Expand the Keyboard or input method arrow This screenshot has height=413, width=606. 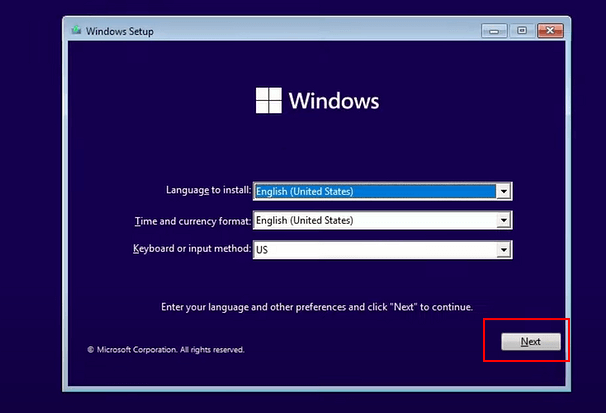[x=504, y=249]
